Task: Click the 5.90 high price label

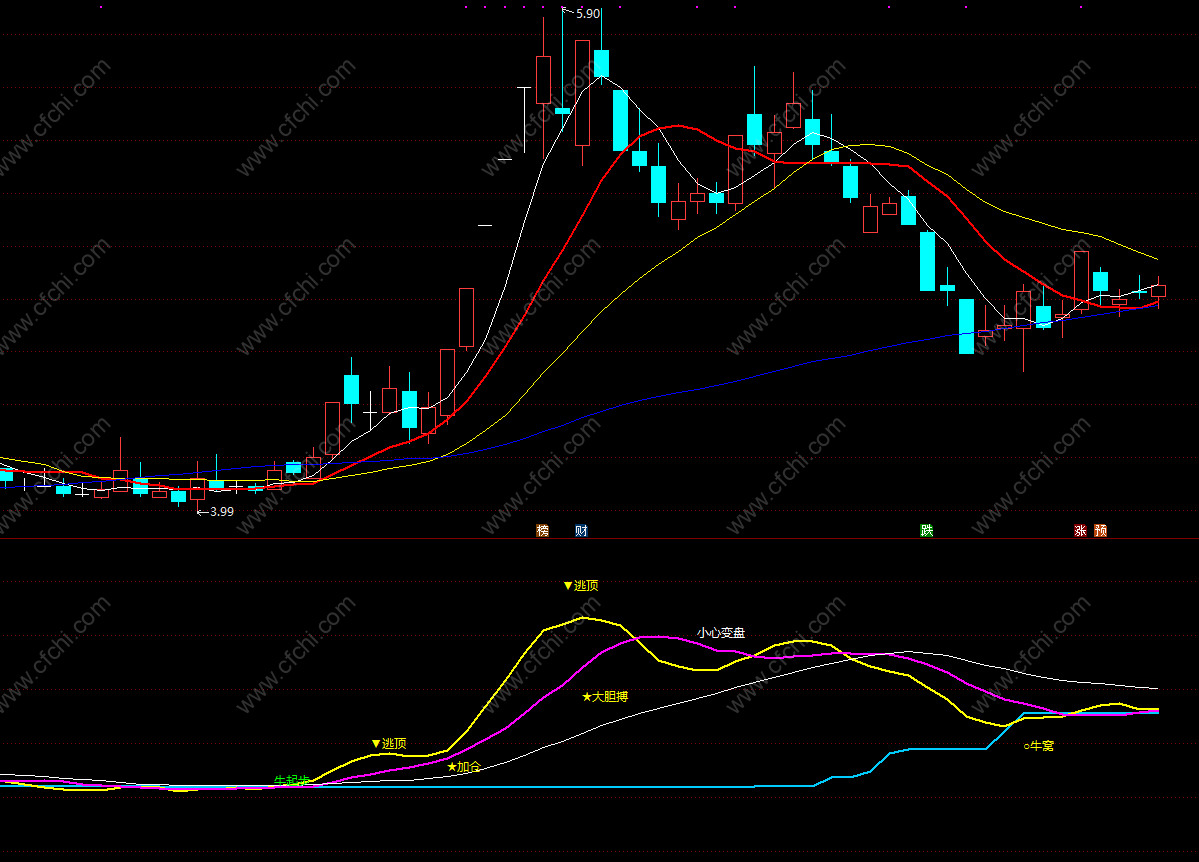Action: point(588,14)
